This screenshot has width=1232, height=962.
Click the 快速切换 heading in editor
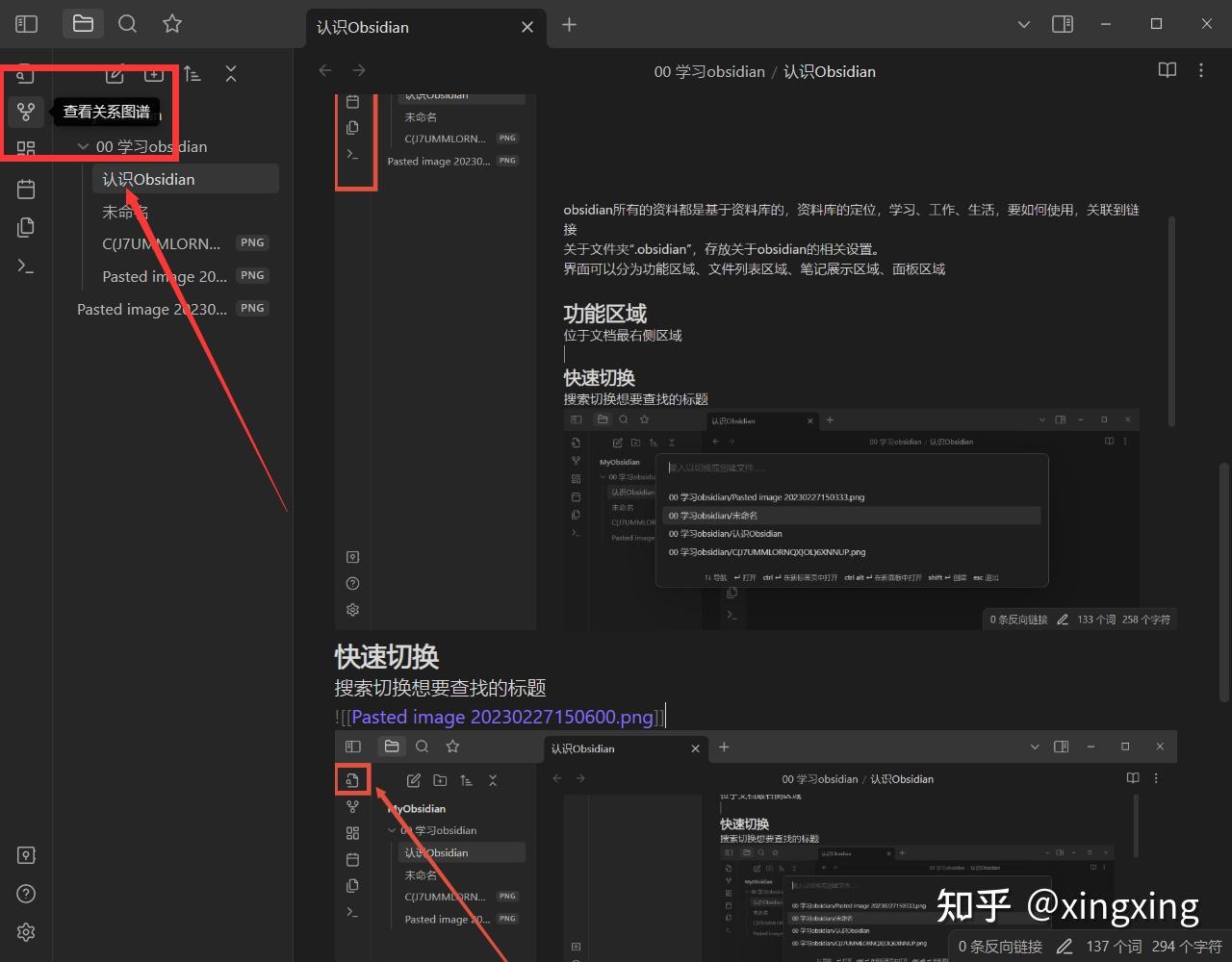pyautogui.click(x=387, y=657)
